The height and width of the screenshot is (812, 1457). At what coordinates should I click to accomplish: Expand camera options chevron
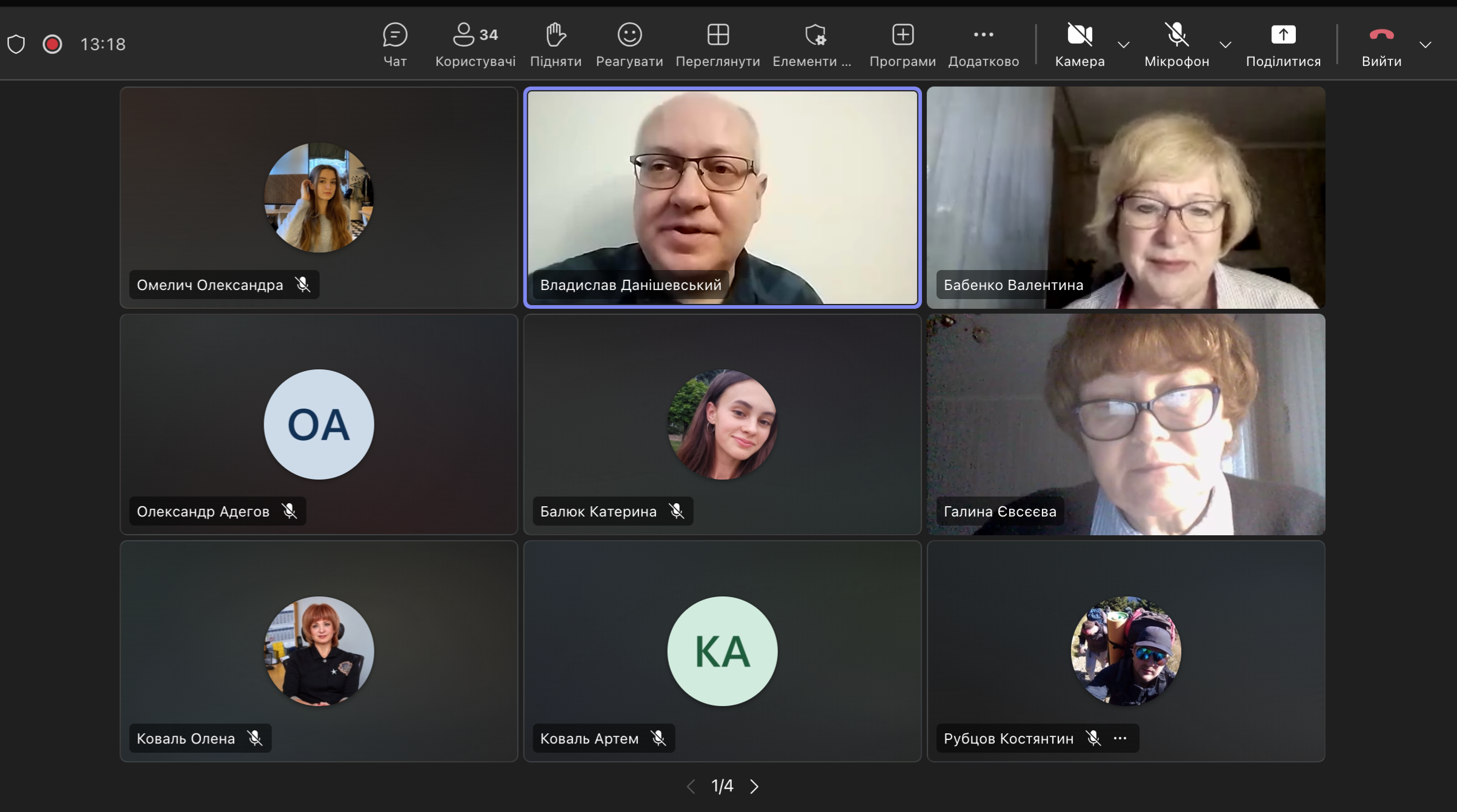click(x=1123, y=45)
